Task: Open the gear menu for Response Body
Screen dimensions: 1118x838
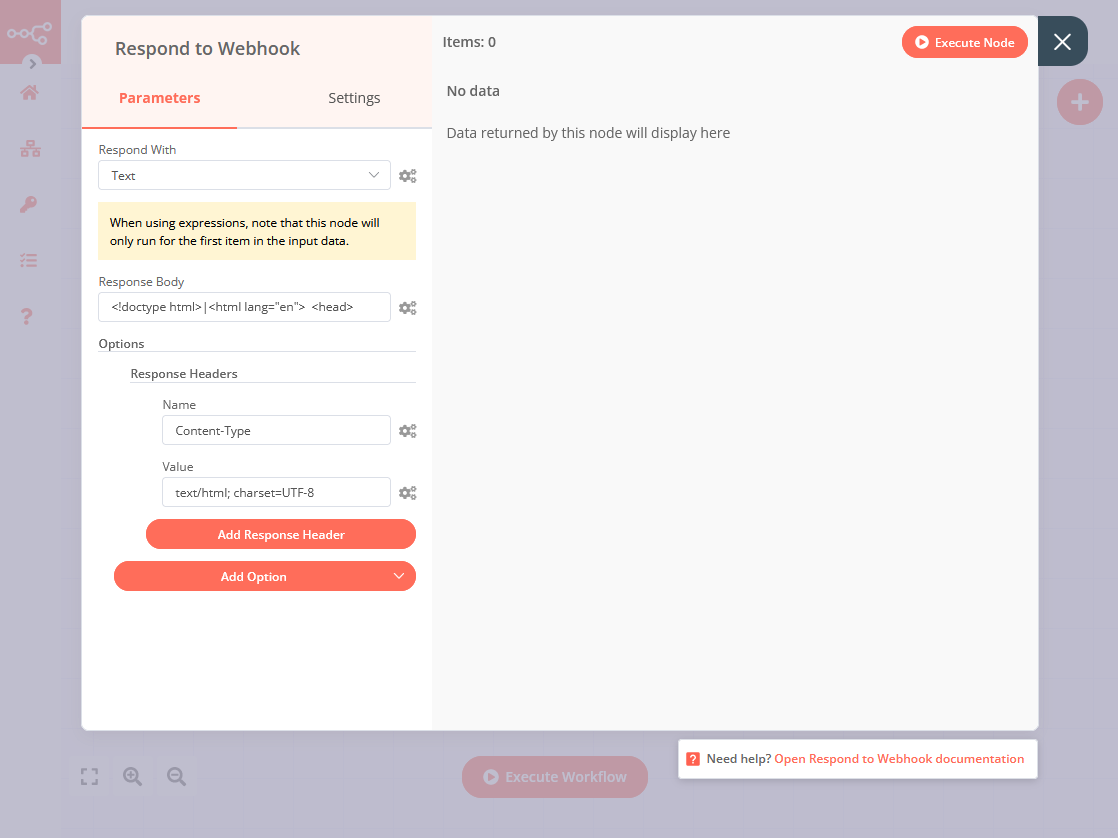Action: pos(407,307)
